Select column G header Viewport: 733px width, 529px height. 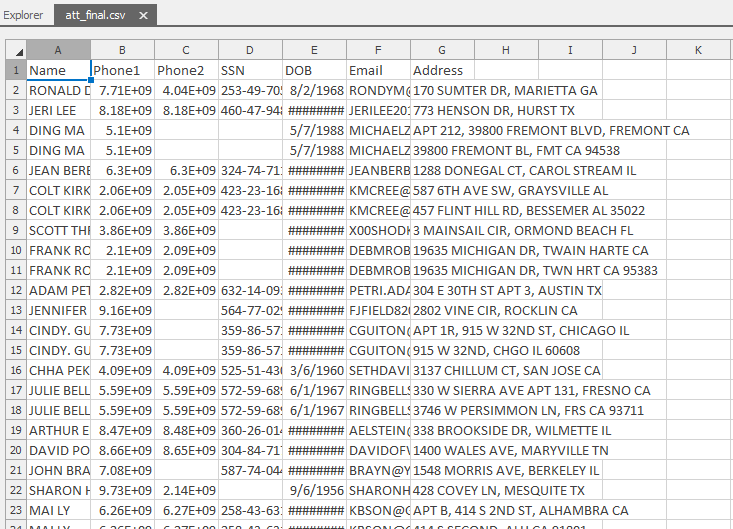pyautogui.click(x=442, y=50)
